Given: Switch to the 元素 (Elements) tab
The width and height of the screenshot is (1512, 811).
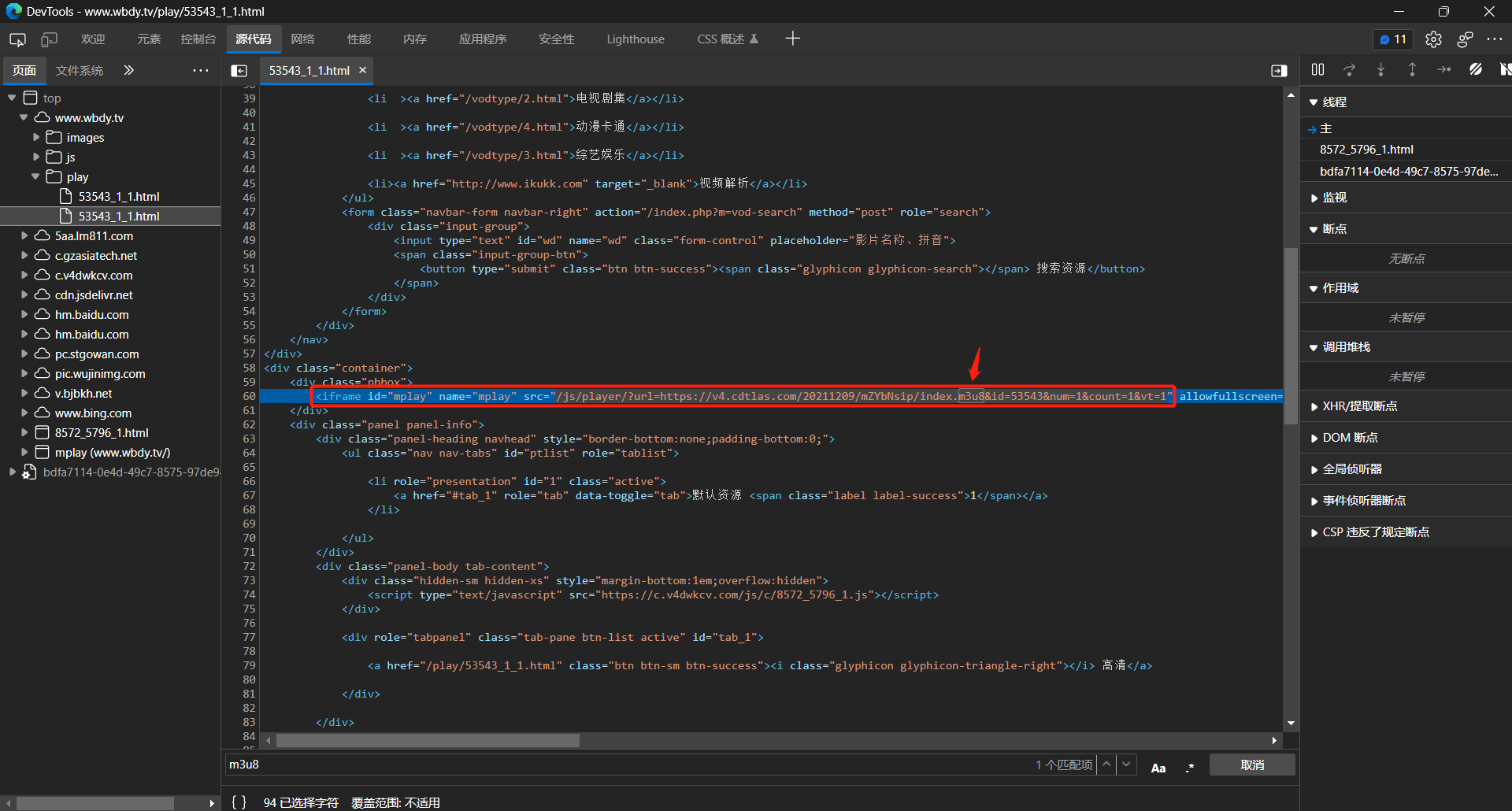Looking at the screenshot, I should point(148,39).
